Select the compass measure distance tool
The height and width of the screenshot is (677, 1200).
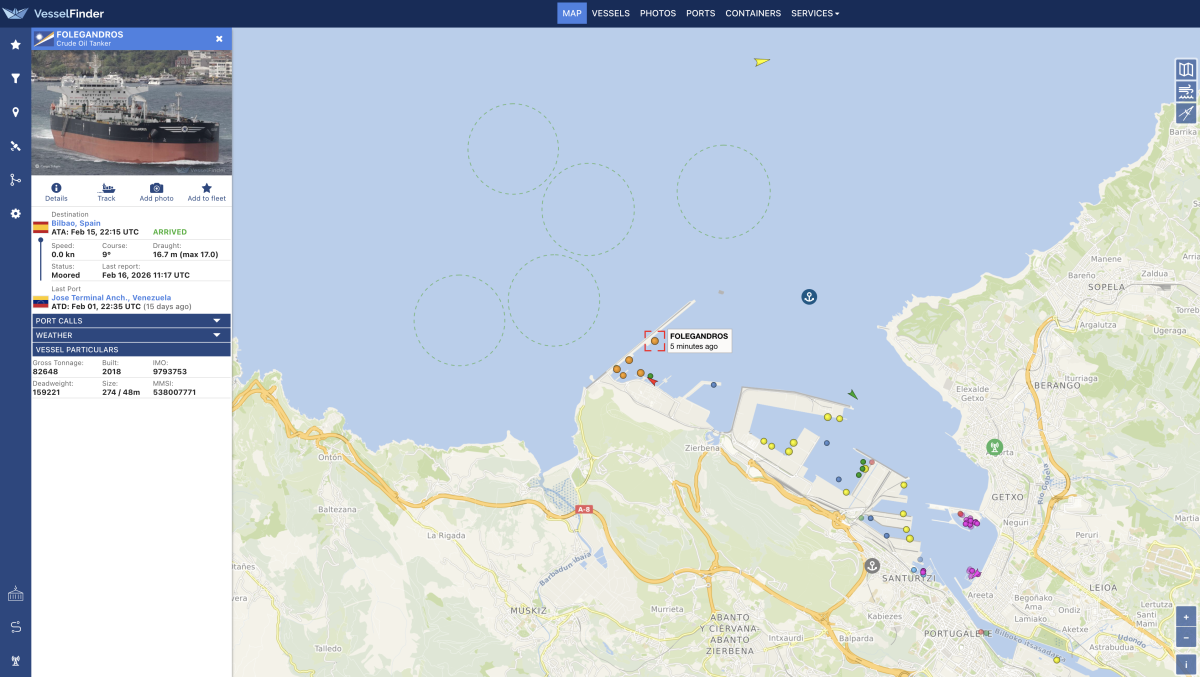pyautogui.click(x=1186, y=113)
